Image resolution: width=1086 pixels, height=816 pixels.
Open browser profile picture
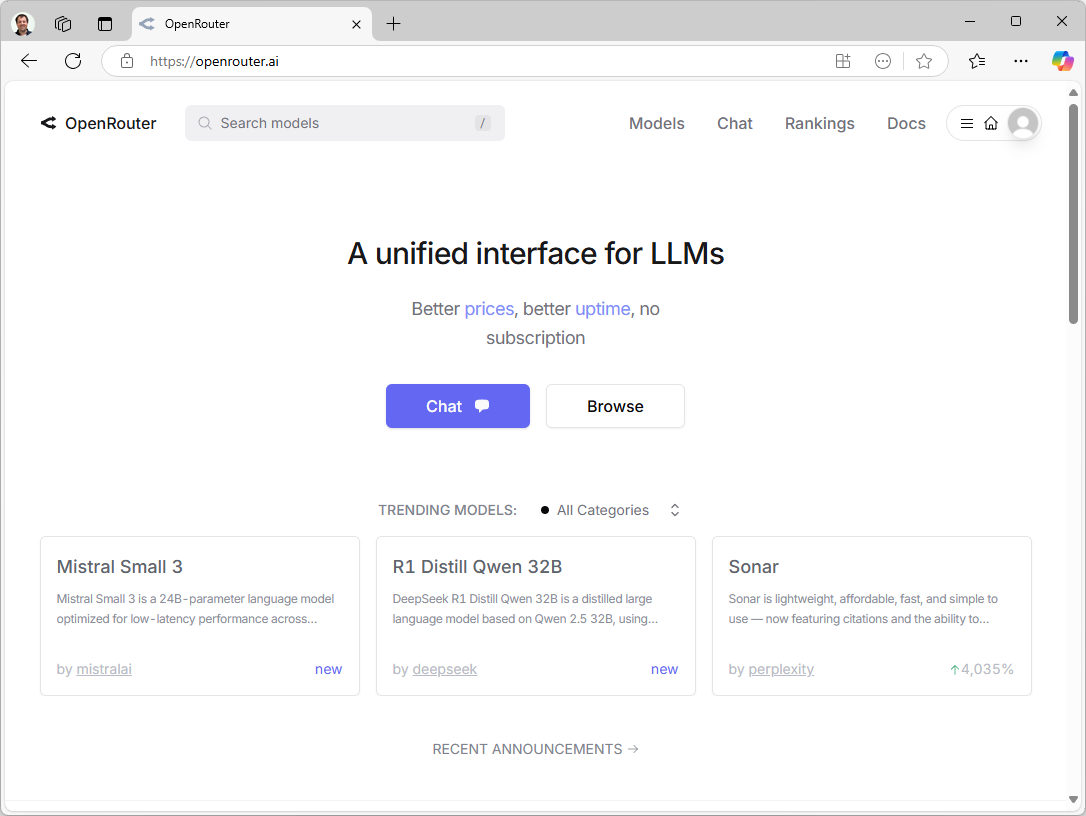click(x=23, y=24)
